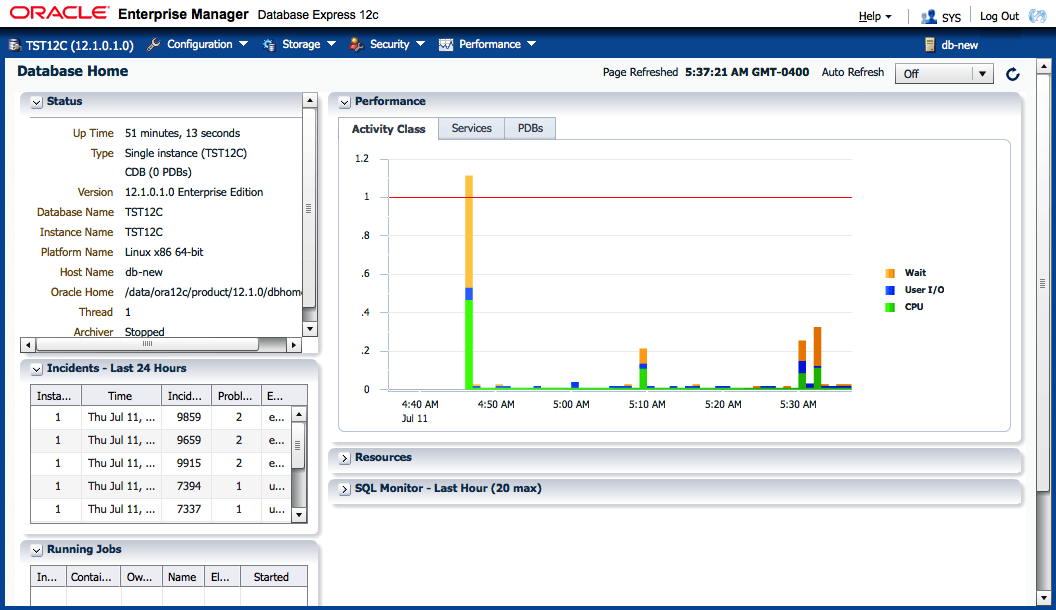Image resolution: width=1056 pixels, height=610 pixels.
Task: Collapse the Performance section
Action: pos(345,102)
